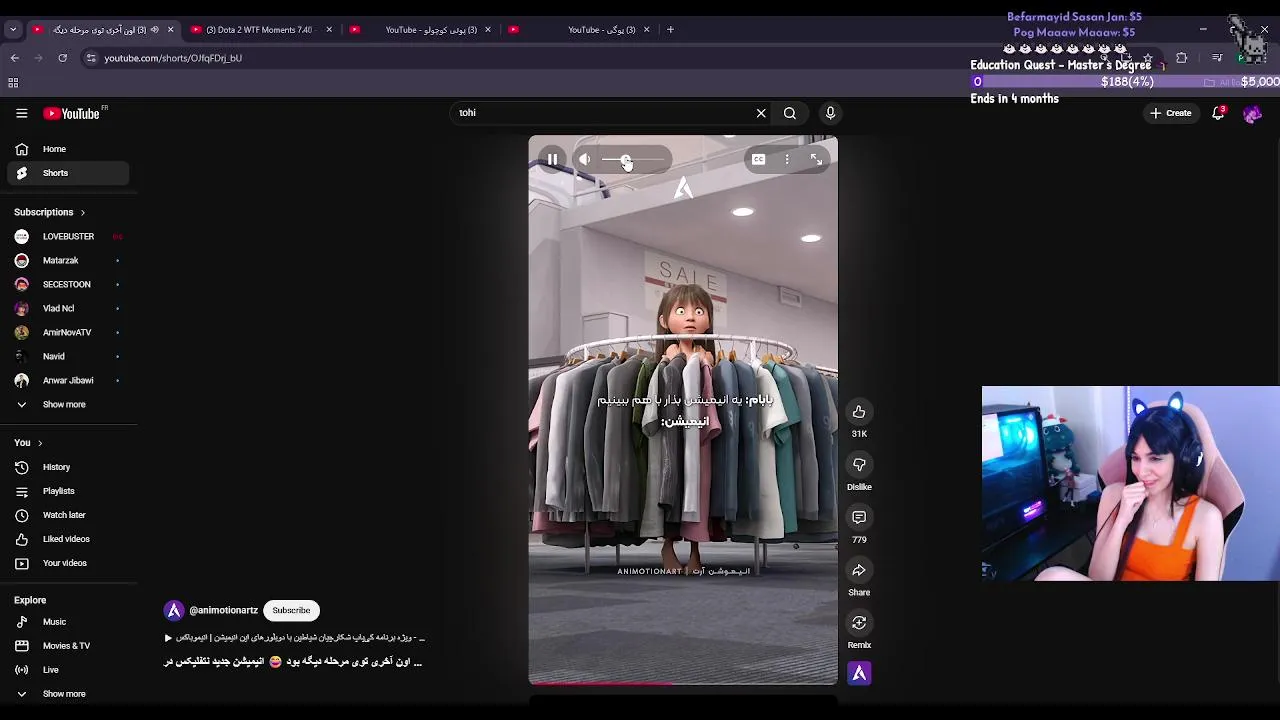Reload the page
The image size is (1280, 720).
[62, 58]
